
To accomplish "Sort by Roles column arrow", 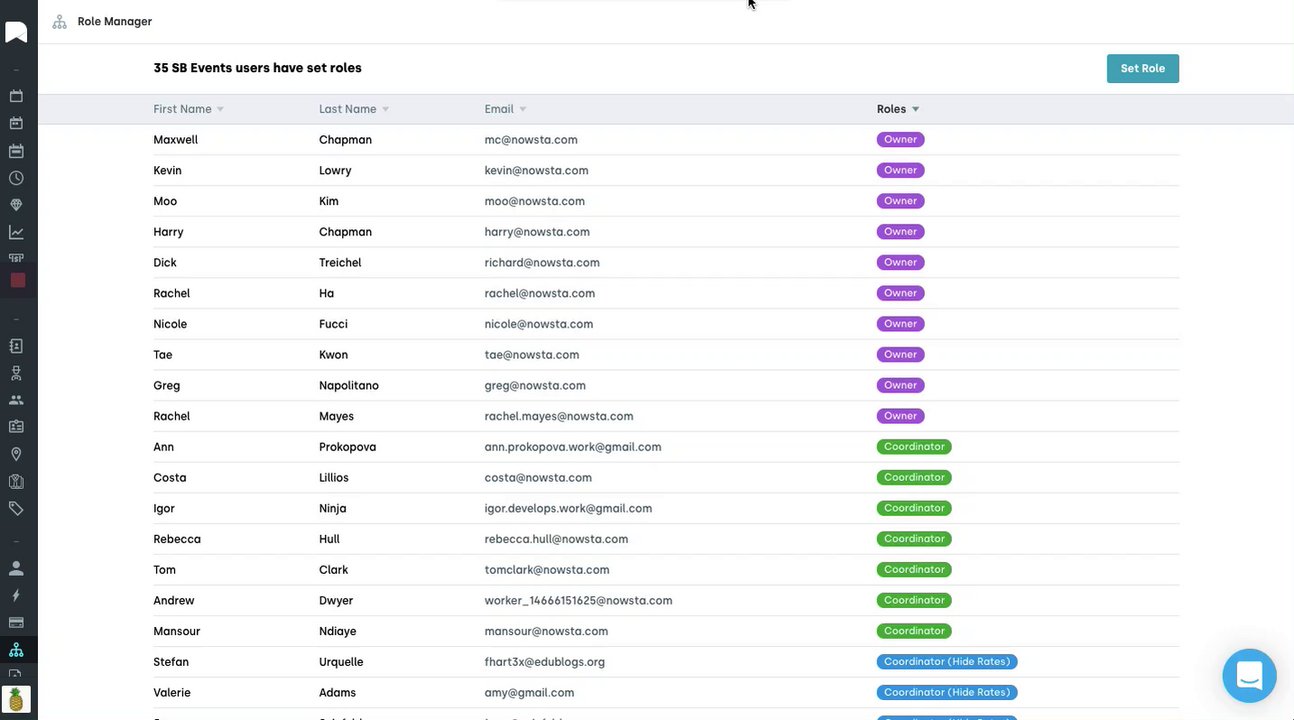I will (x=915, y=109).
